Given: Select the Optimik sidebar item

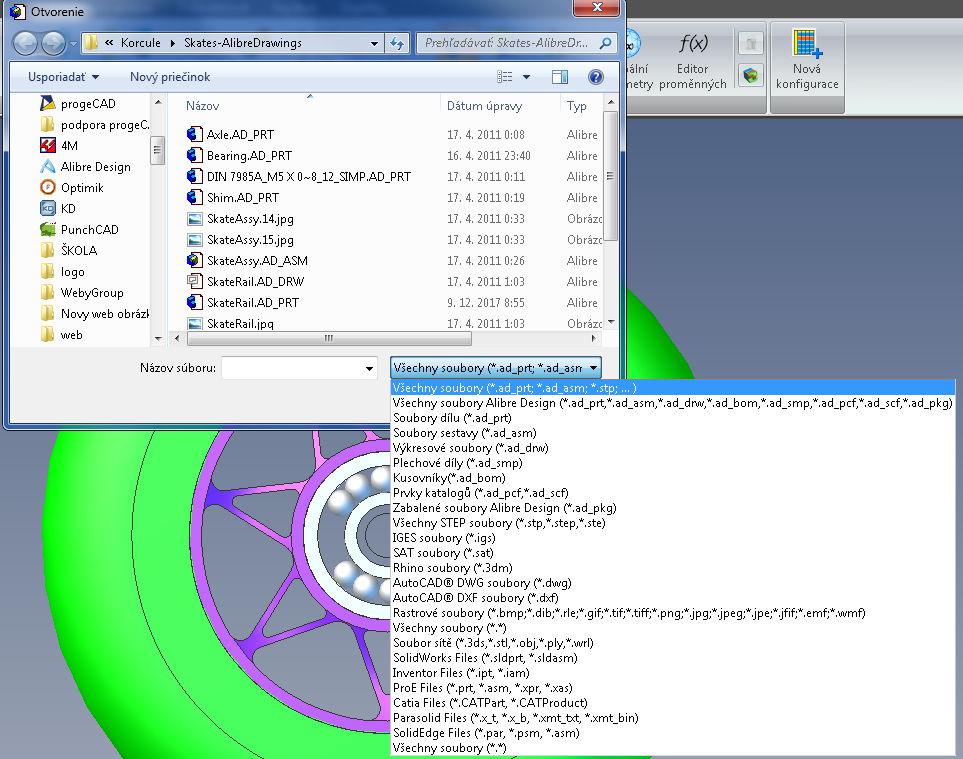Looking at the screenshot, I should pyautogui.click(x=71, y=187).
